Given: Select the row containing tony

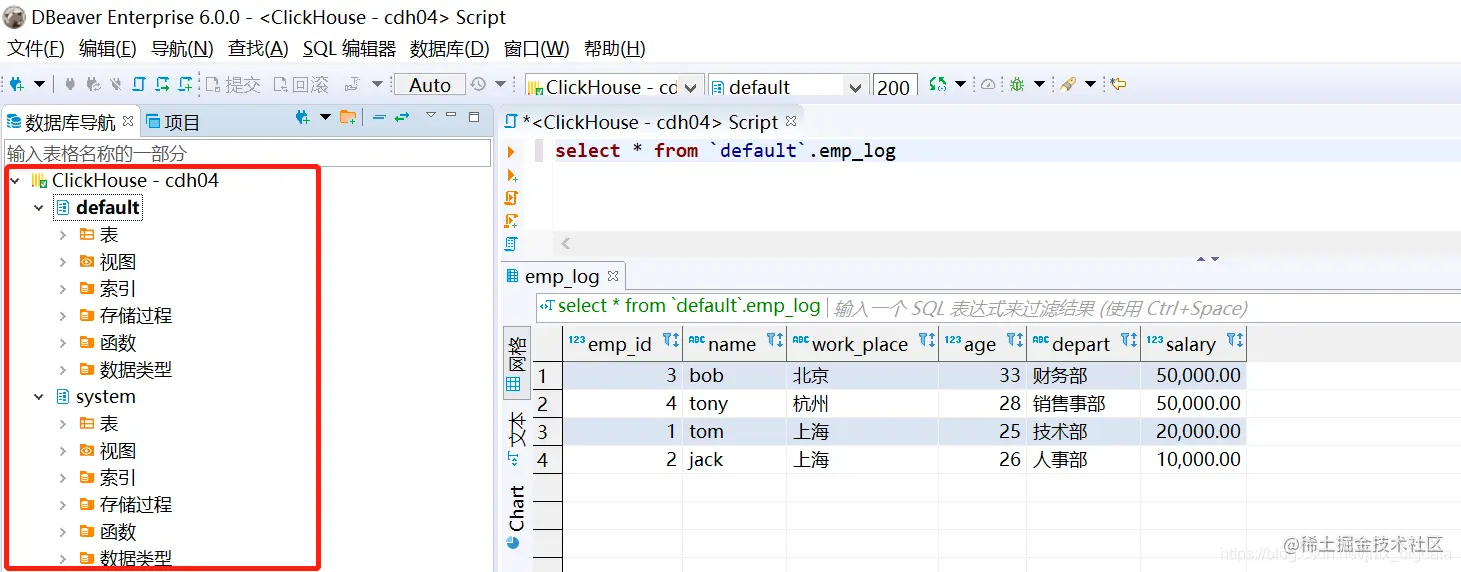Looking at the screenshot, I should [x=890, y=404].
